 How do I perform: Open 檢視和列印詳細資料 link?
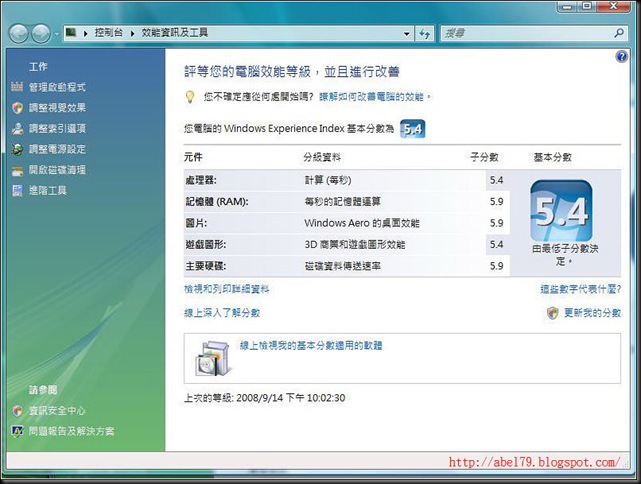pyautogui.click(x=226, y=289)
